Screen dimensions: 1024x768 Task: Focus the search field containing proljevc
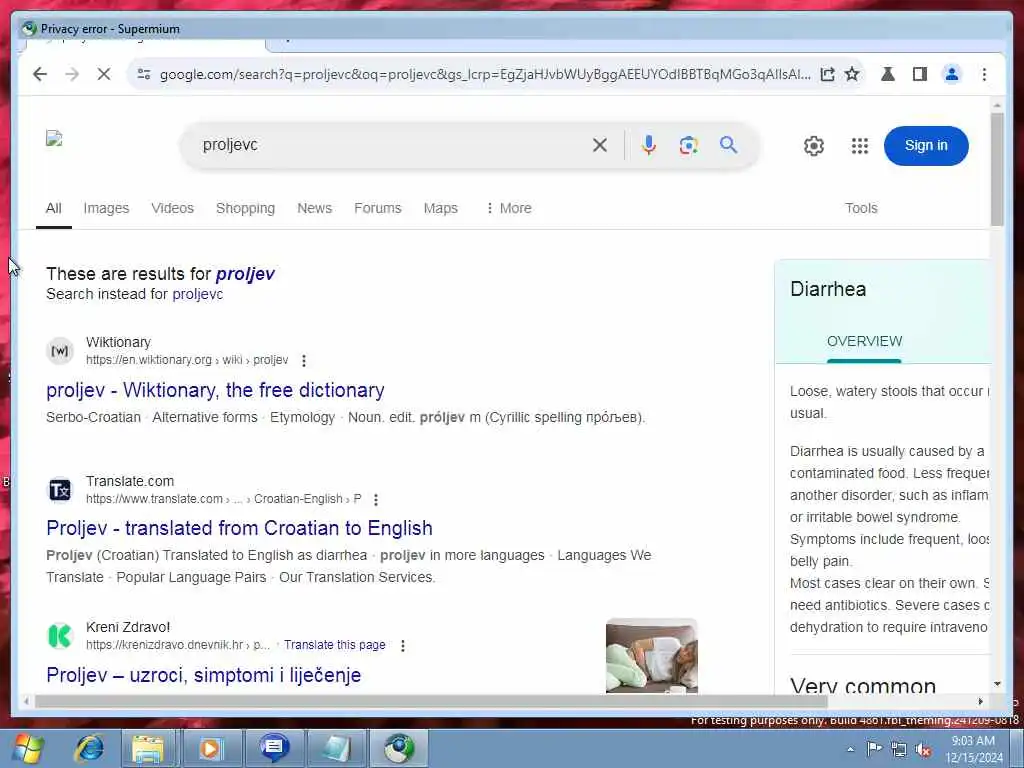[392, 145]
